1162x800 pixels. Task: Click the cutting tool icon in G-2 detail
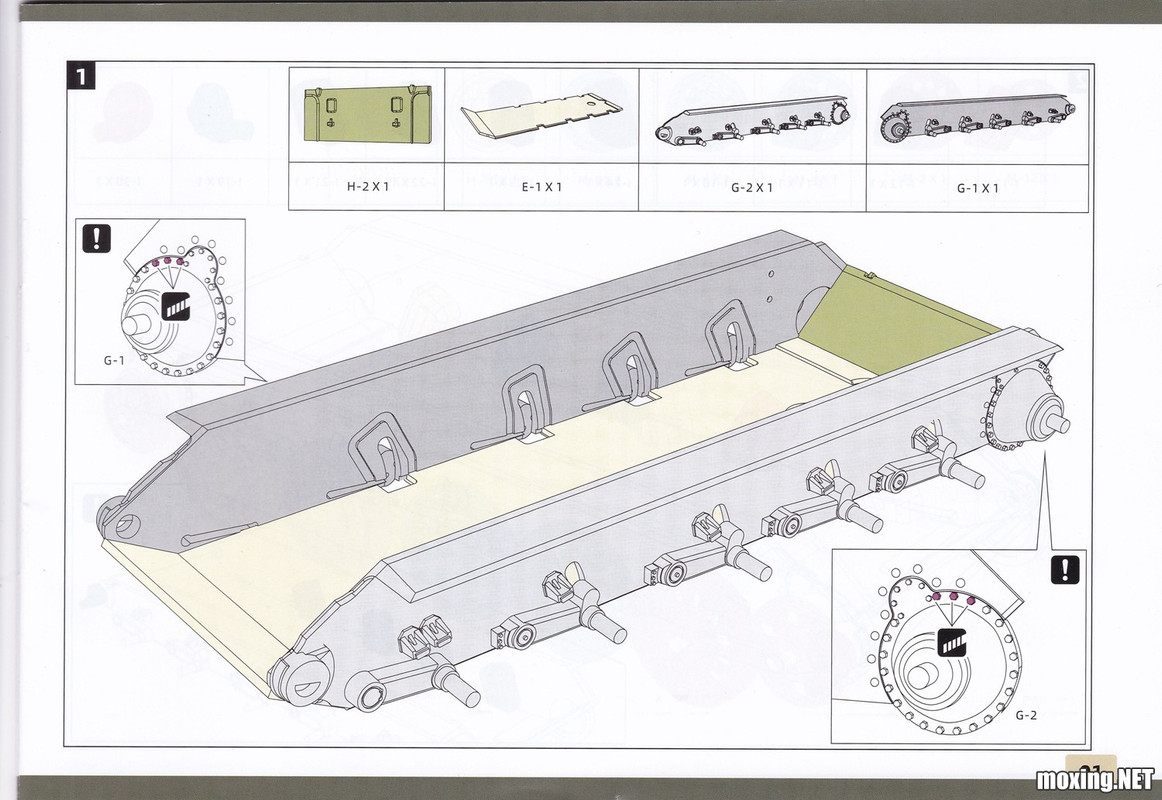(x=952, y=641)
